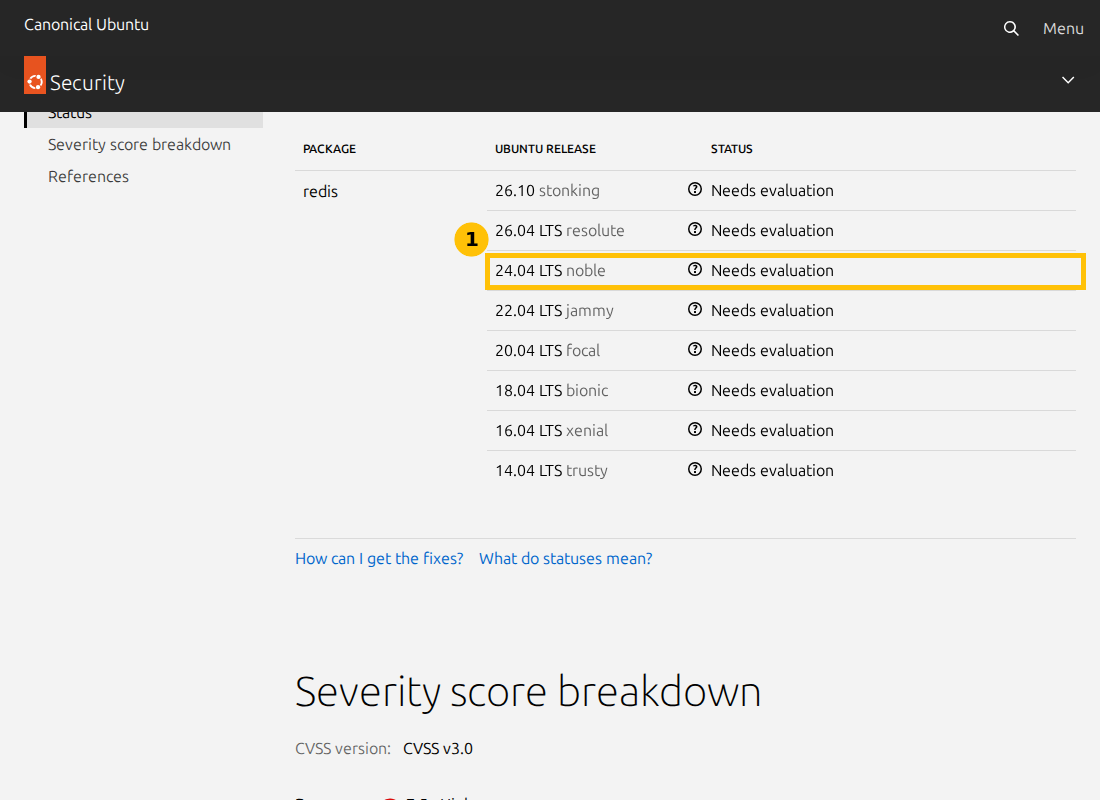
Task: Click 'Needs evaluation' status for focal
Action: 772,351
